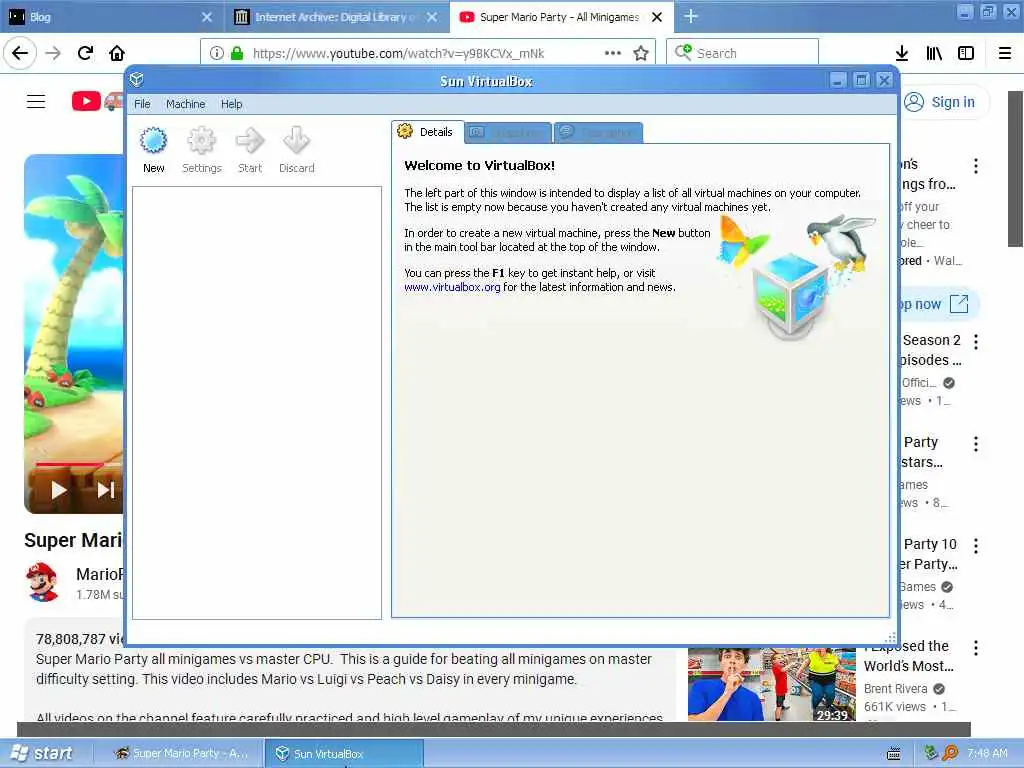
Task: Go back with the Firefox back arrow
Action: click(x=20, y=53)
